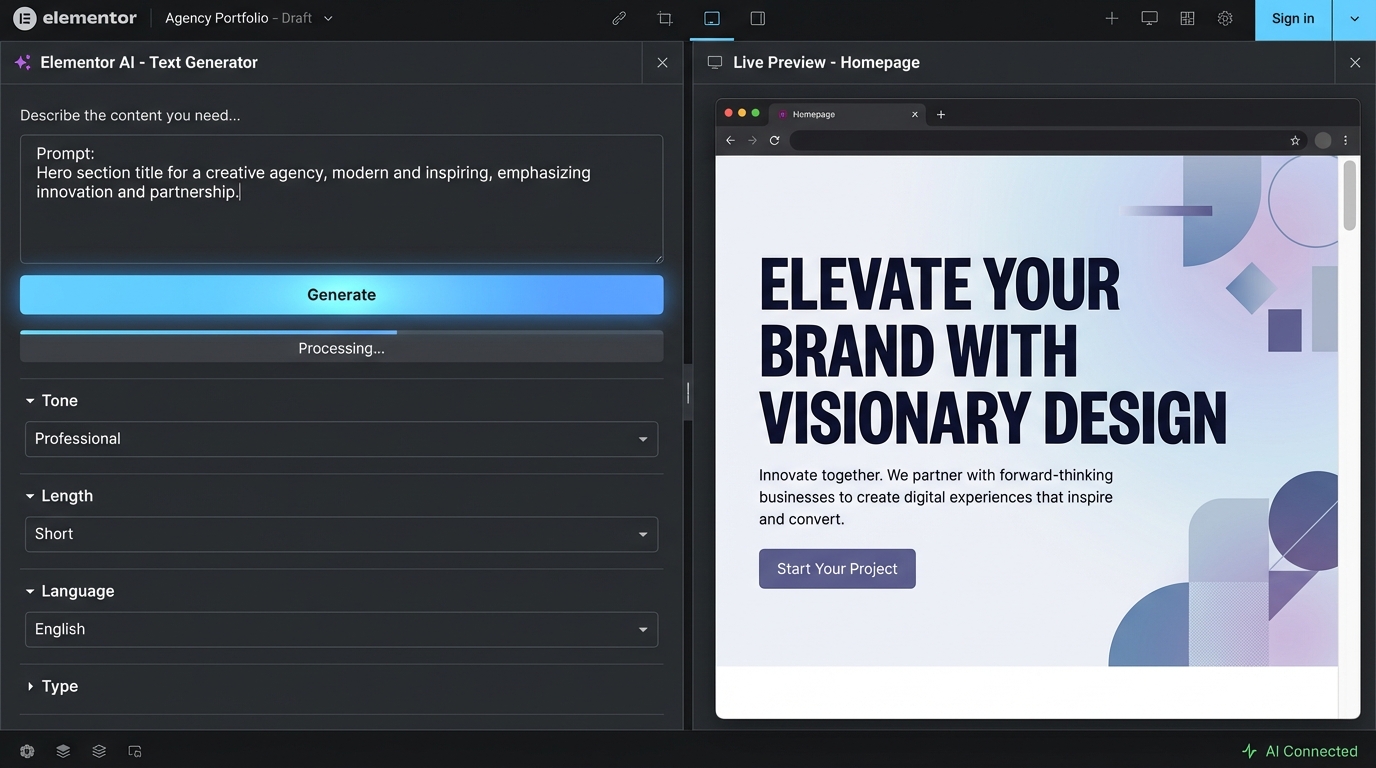The height and width of the screenshot is (768, 1376).
Task: Click the AI Connected status indicator
Action: click(x=1300, y=750)
